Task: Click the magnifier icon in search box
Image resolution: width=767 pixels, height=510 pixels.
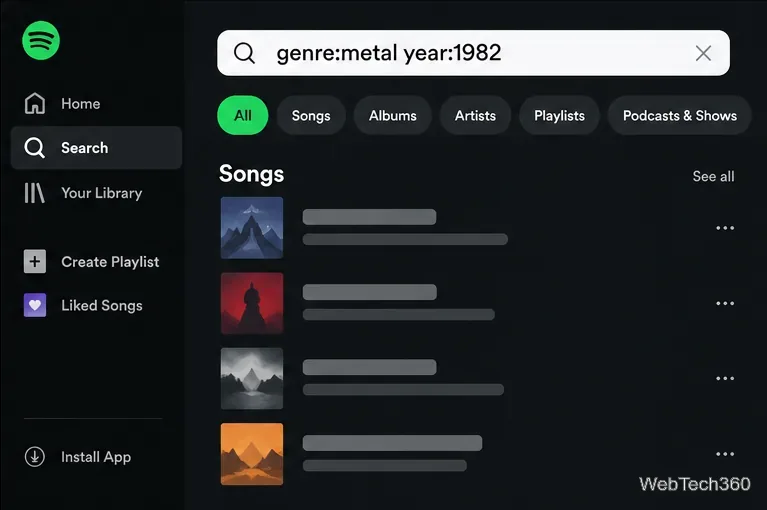Action: (244, 53)
